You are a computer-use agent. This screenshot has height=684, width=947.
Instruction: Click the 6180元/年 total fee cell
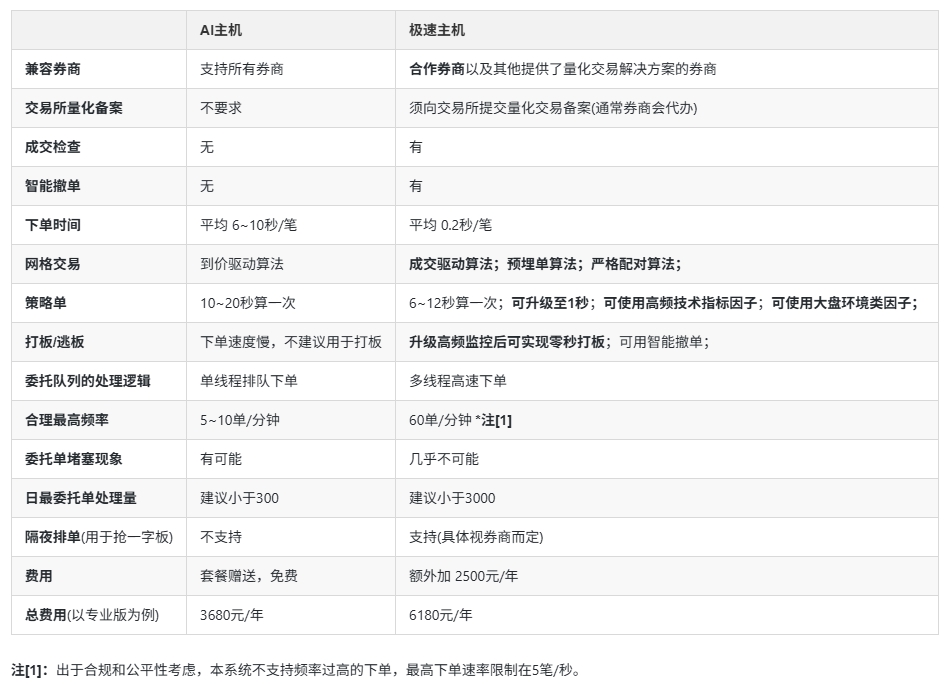440,615
